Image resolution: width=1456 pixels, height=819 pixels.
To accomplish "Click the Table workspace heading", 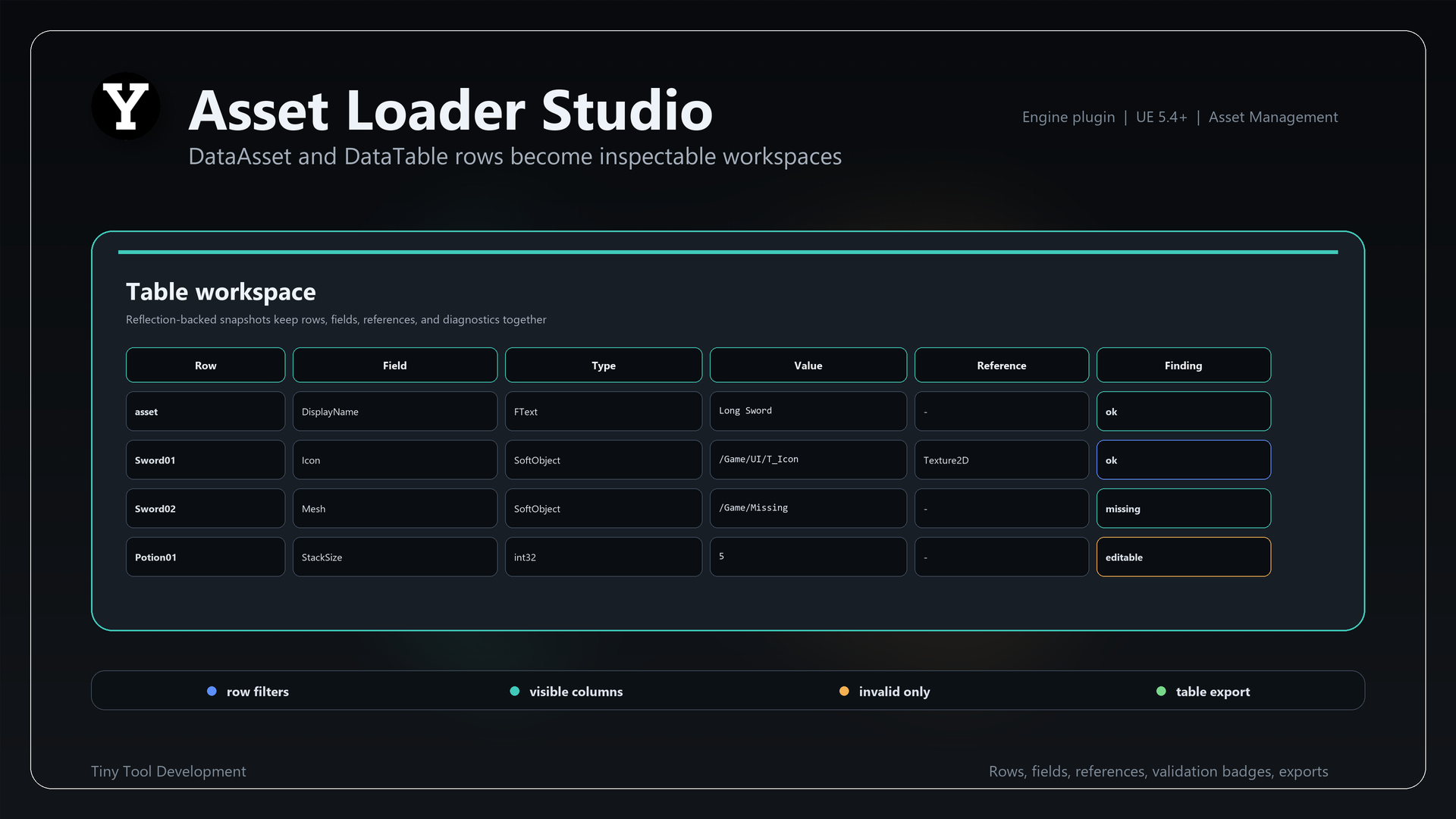I will [221, 292].
